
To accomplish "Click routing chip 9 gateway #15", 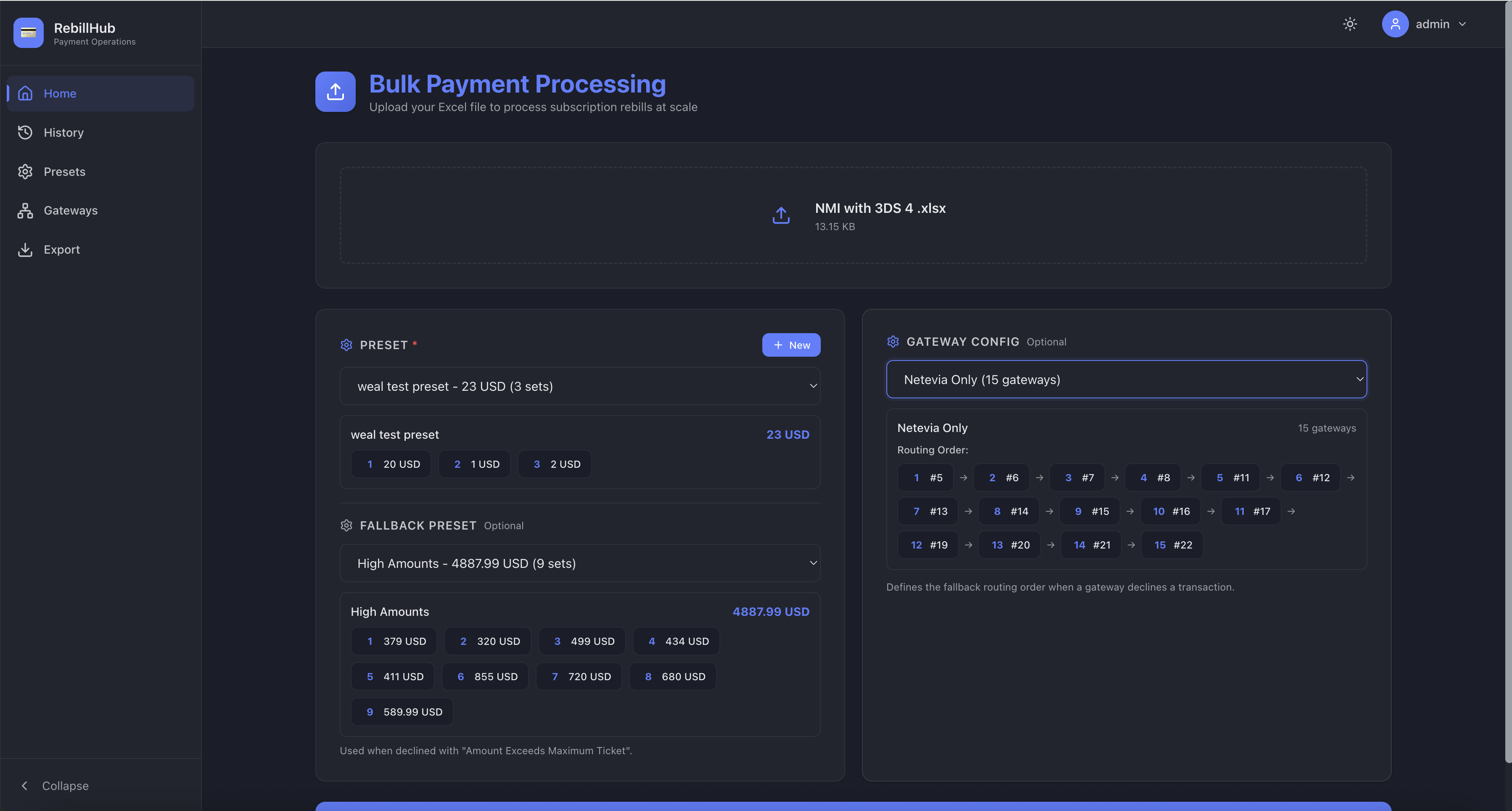I will pos(1090,511).
